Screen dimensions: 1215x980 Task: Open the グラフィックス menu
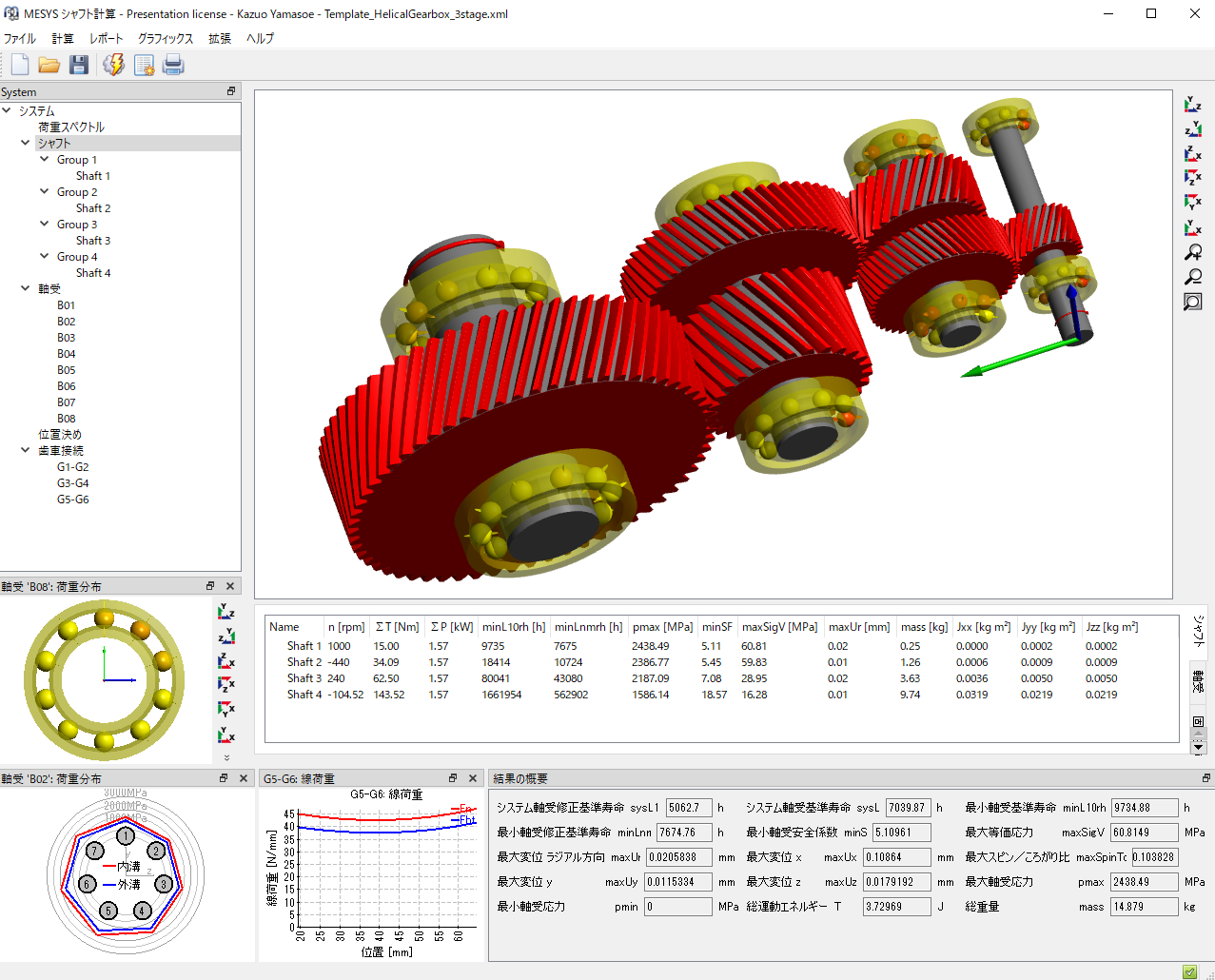click(x=166, y=39)
